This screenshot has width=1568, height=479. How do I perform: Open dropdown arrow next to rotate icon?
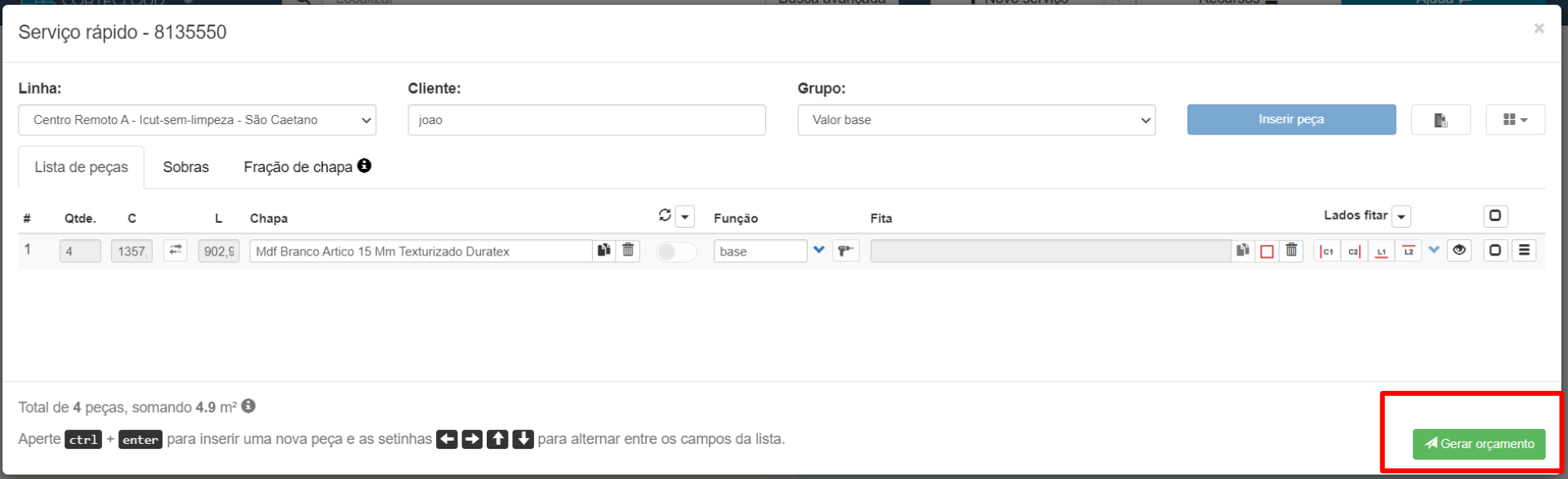(x=685, y=217)
